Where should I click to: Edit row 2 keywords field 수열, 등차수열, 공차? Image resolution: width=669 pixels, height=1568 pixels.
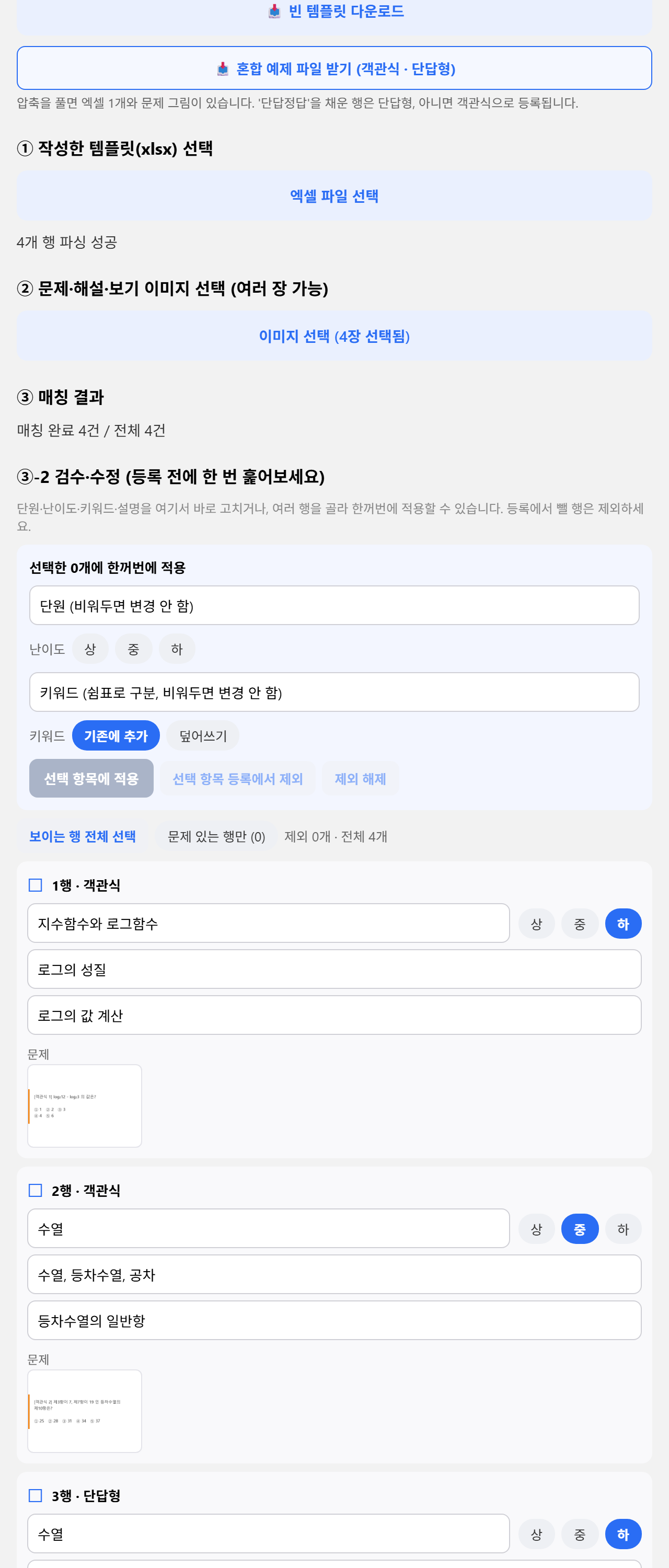[334, 1274]
